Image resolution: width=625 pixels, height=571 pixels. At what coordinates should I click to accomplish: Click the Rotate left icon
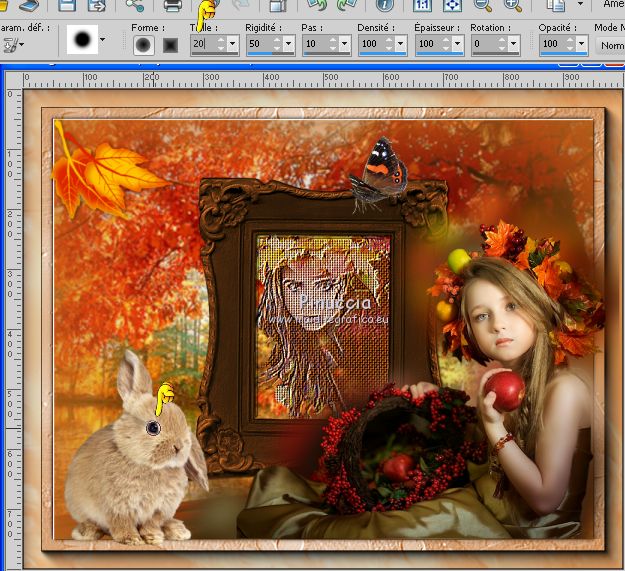317,5
